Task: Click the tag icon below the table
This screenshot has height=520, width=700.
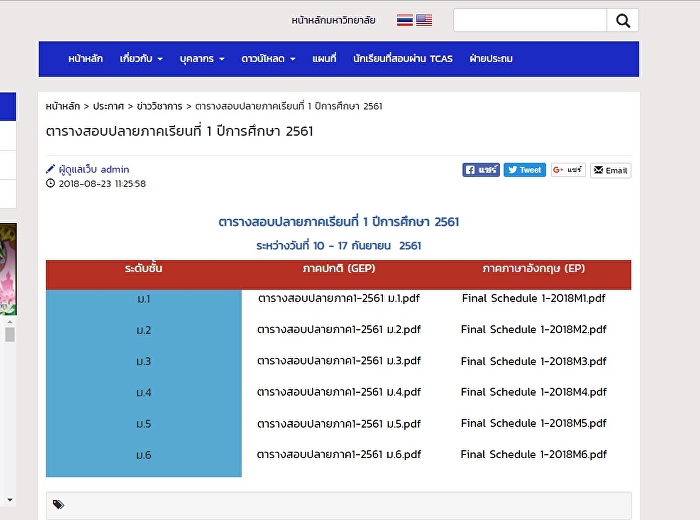Action: click(58, 505)
